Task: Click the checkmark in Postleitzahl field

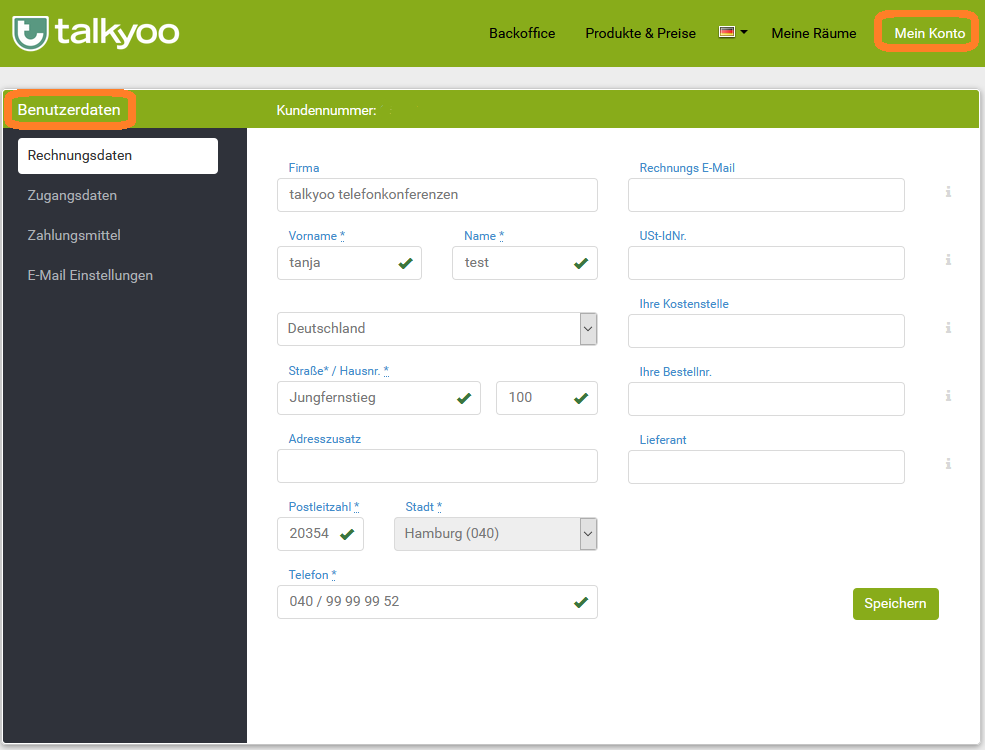Action: coord(347,535)
